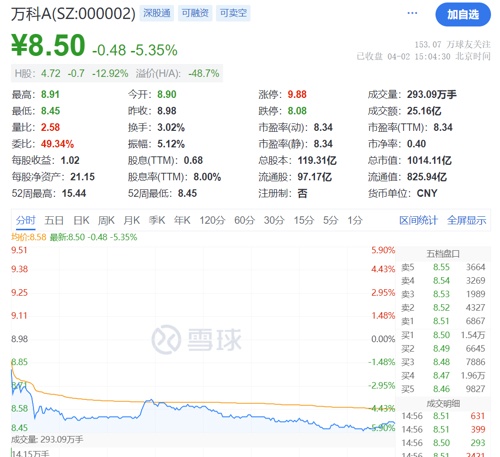Open the 区间统计 link
500x457 pixels.
418,220
